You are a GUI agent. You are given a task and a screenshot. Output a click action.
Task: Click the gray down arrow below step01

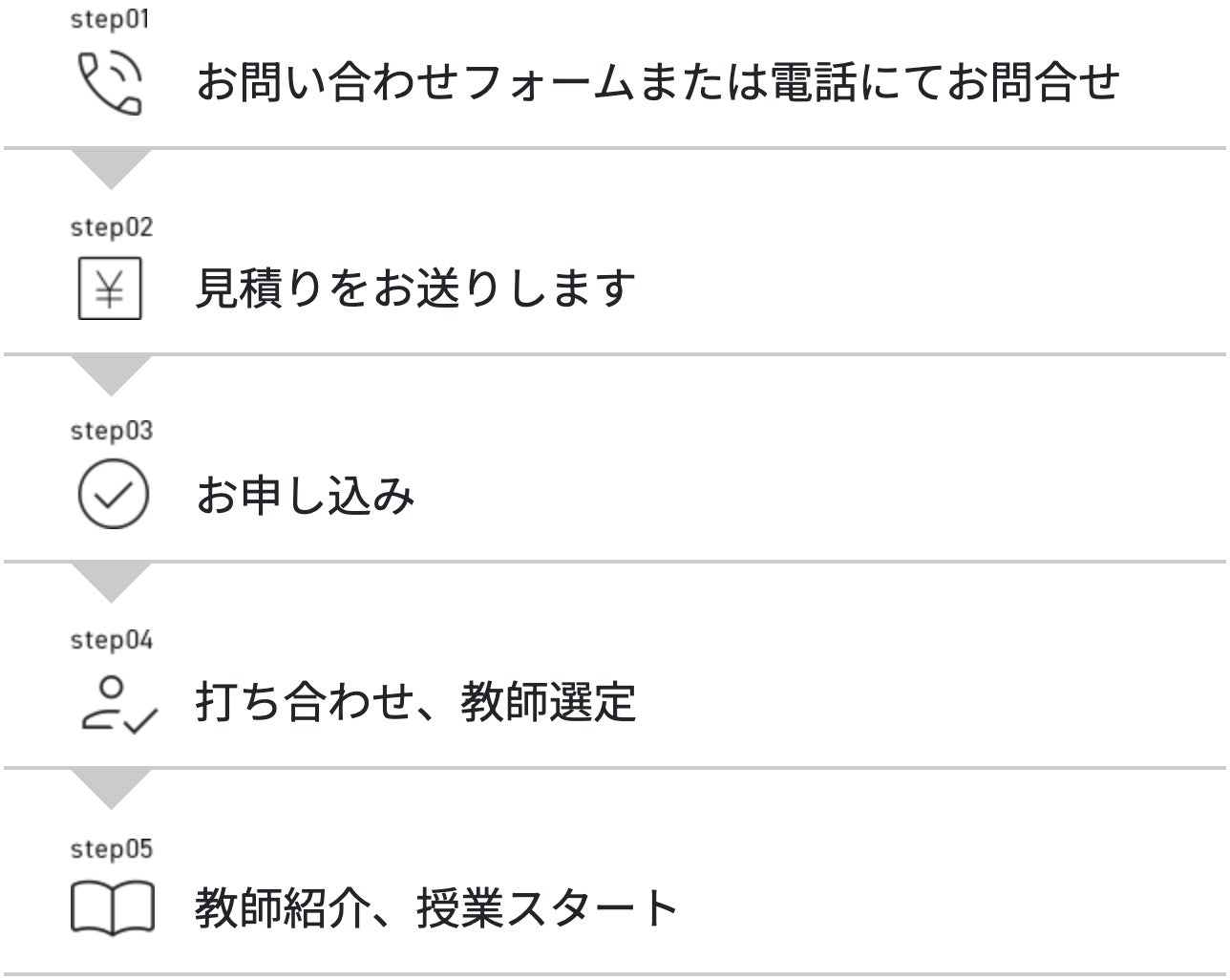coord(111,166)
